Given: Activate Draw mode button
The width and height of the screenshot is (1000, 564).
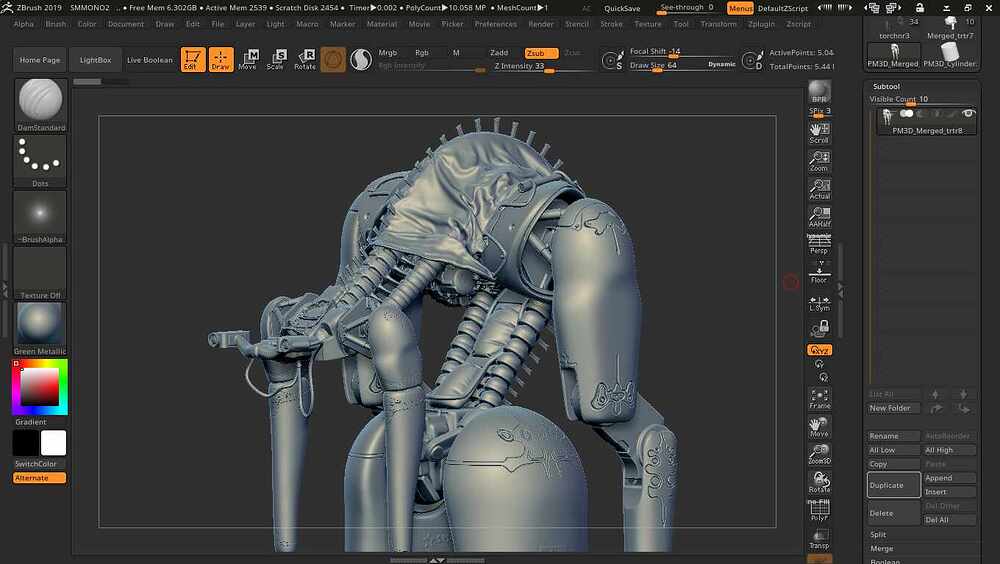Looking at the screenshot, I should (221, 59).
